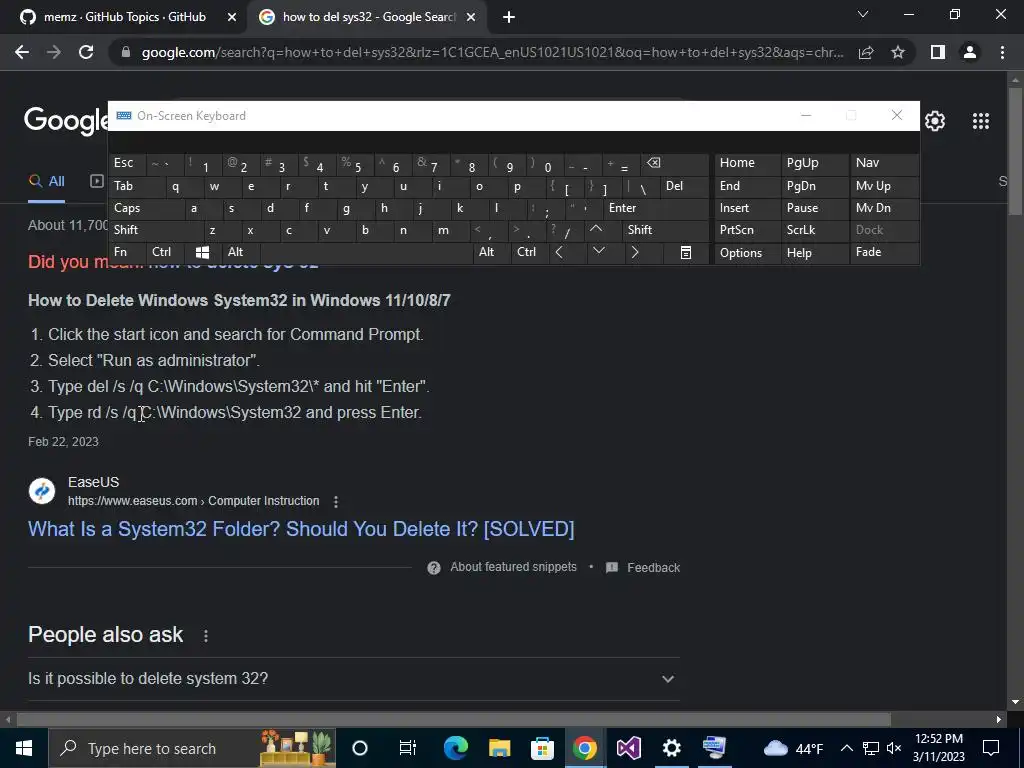Viewport: 1024px width, 768px height.
Task: Toggle the Nav key on On-Screen Keyboard
Action: click(884, 163)
